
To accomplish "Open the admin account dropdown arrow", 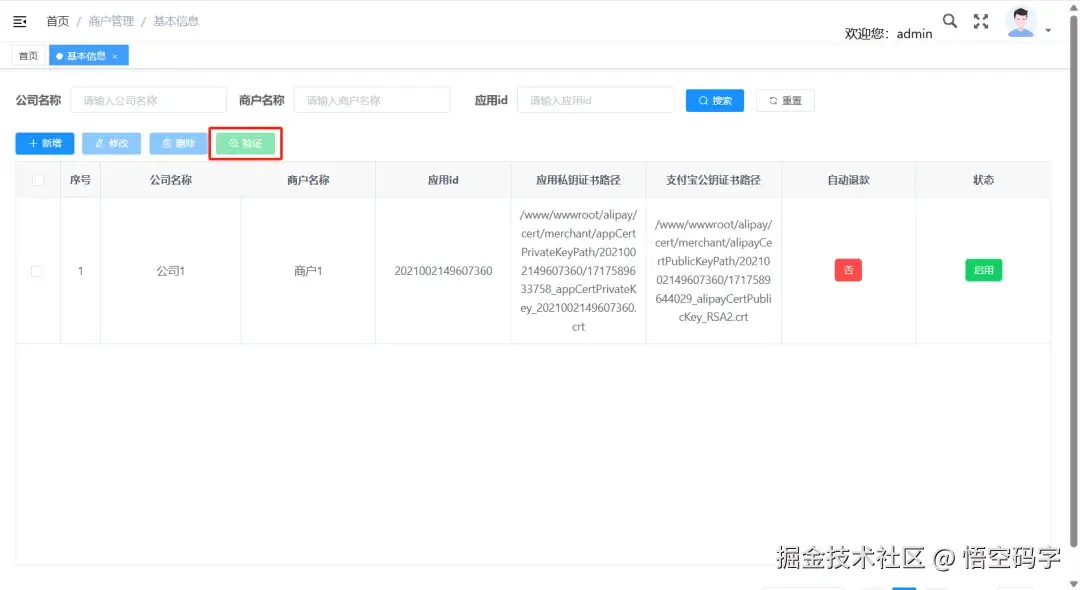I will [x=1048, y=28].
